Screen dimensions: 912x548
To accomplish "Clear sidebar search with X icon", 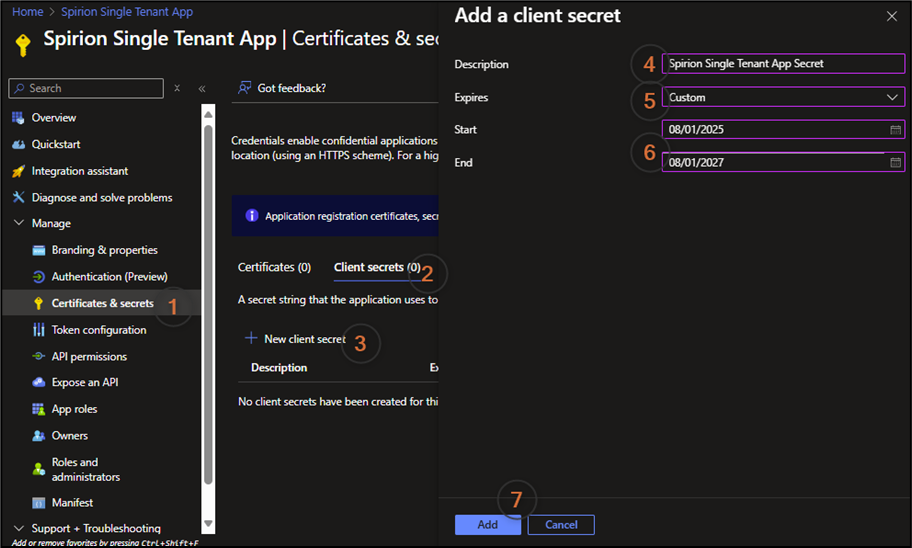I will coord(177,88).
